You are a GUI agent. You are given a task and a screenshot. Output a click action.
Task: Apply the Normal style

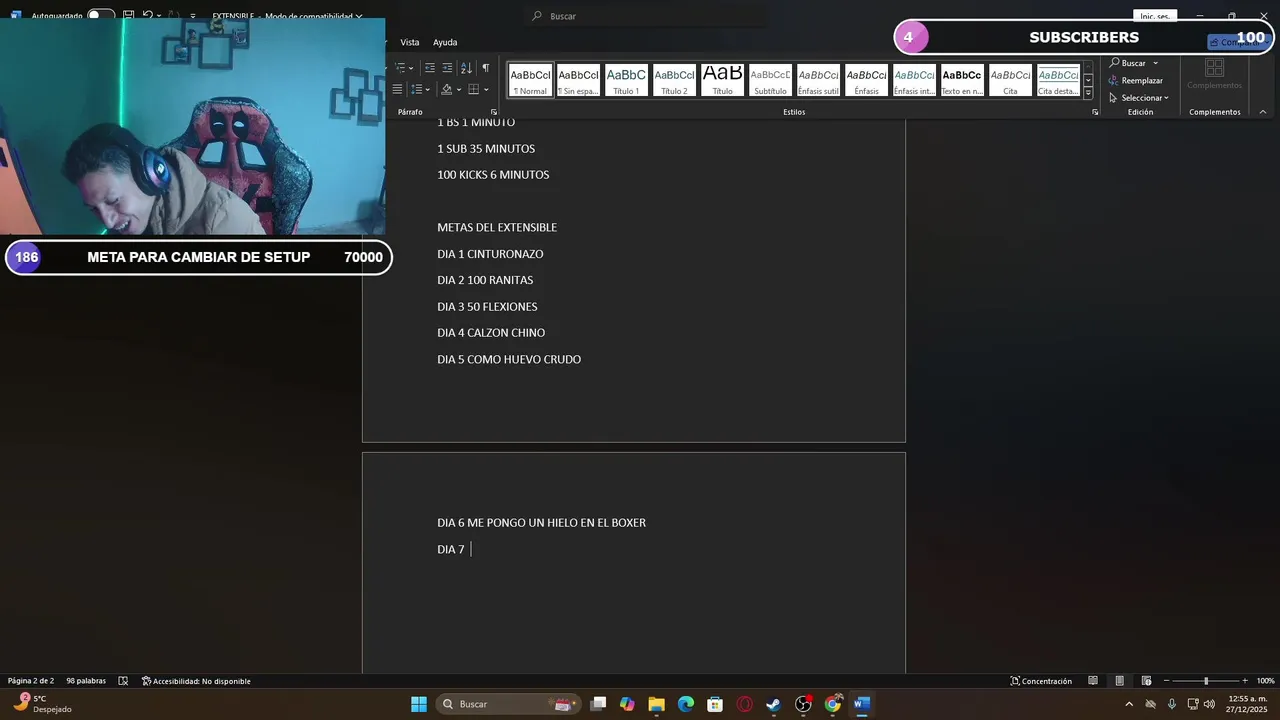click(x=530, y=80)
